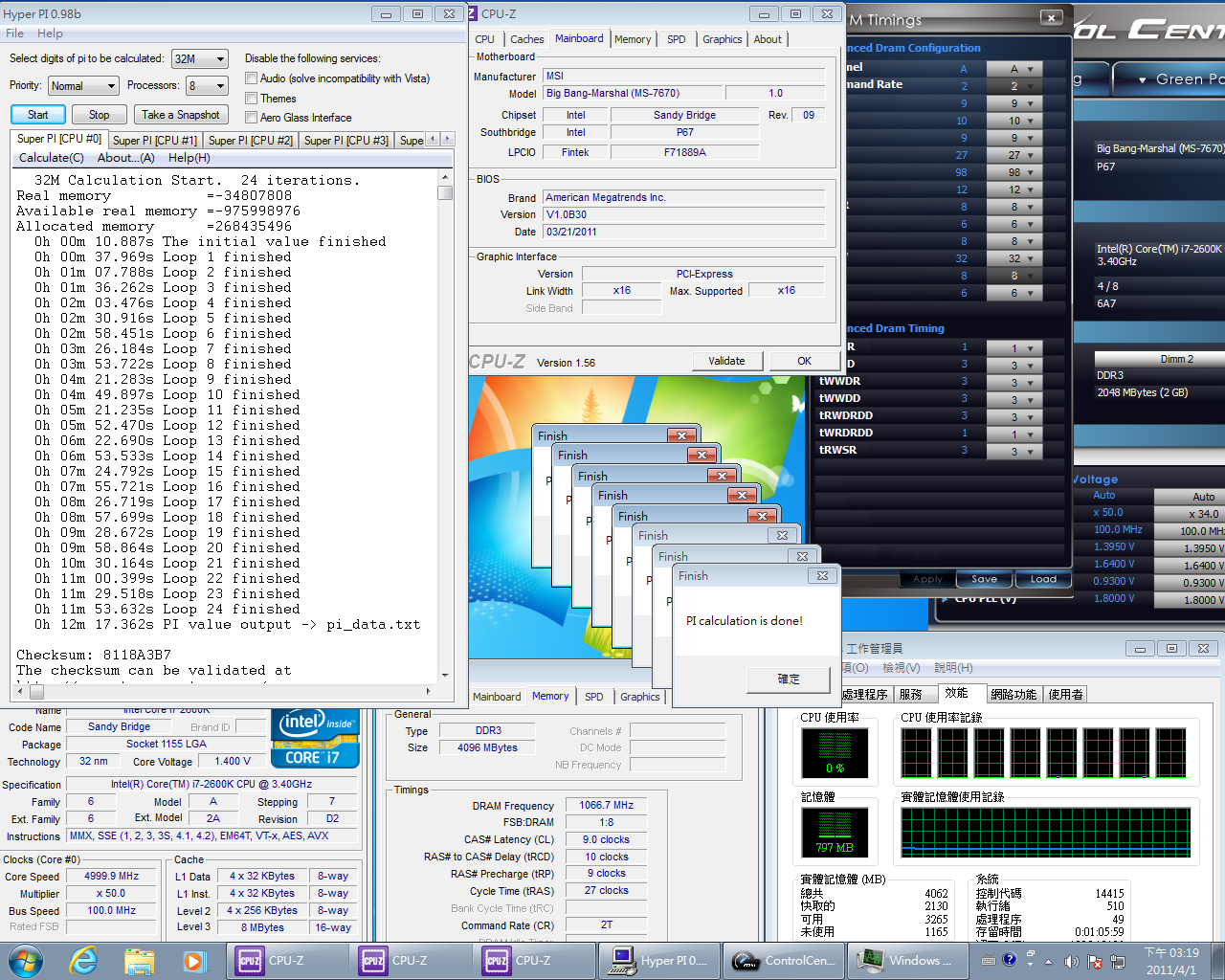
Task: Click OK button in CPU-Z Mainboard window
Action: 804,361
